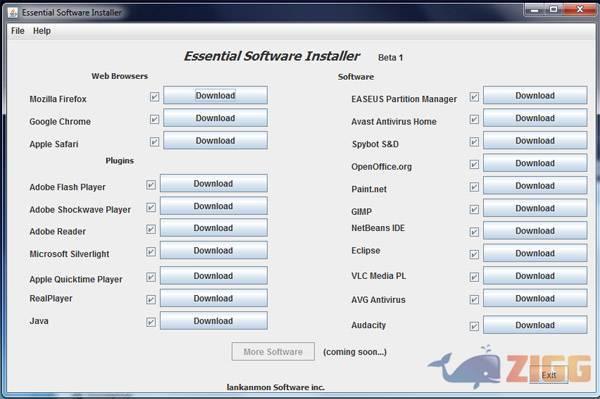Uncheck the Adobe Reader checkbox
Screen dimensions: 600x399
click(x=151, y=229)
